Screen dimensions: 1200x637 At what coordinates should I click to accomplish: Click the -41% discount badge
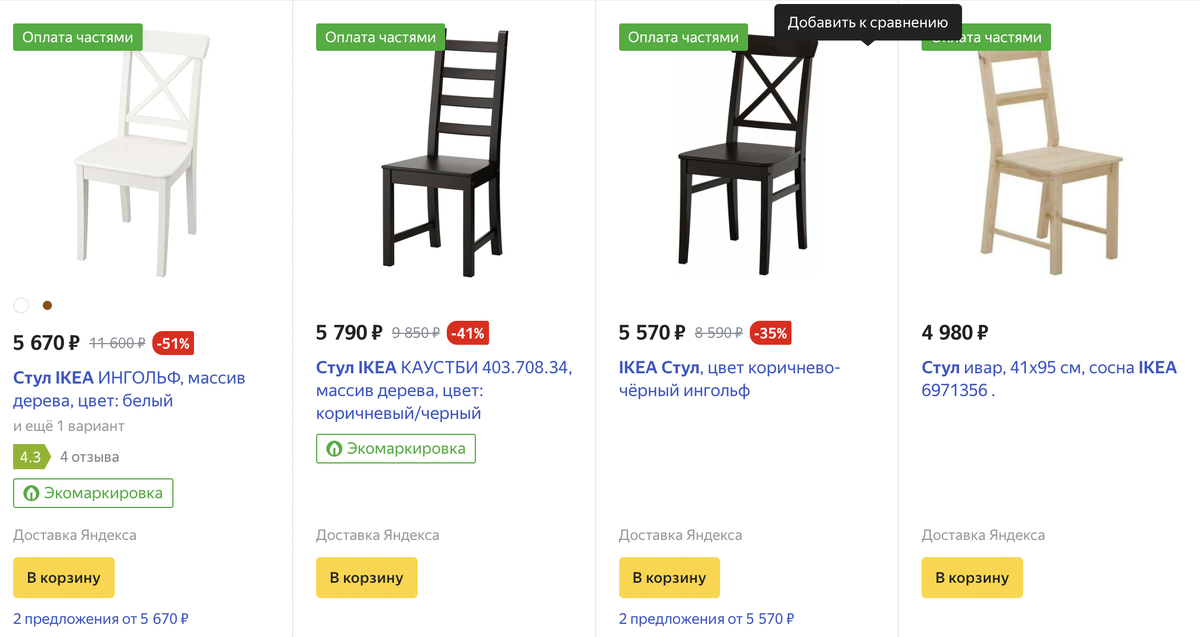[468, 333]
